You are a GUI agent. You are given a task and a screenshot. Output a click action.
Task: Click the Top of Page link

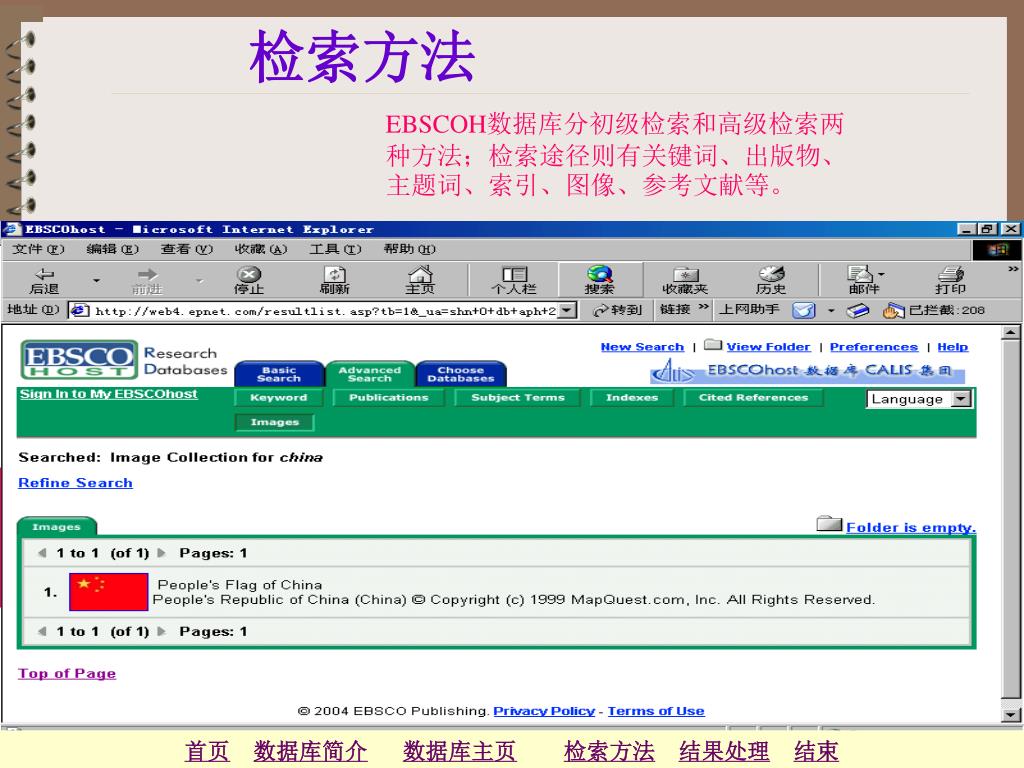click(x=67, y=673)
